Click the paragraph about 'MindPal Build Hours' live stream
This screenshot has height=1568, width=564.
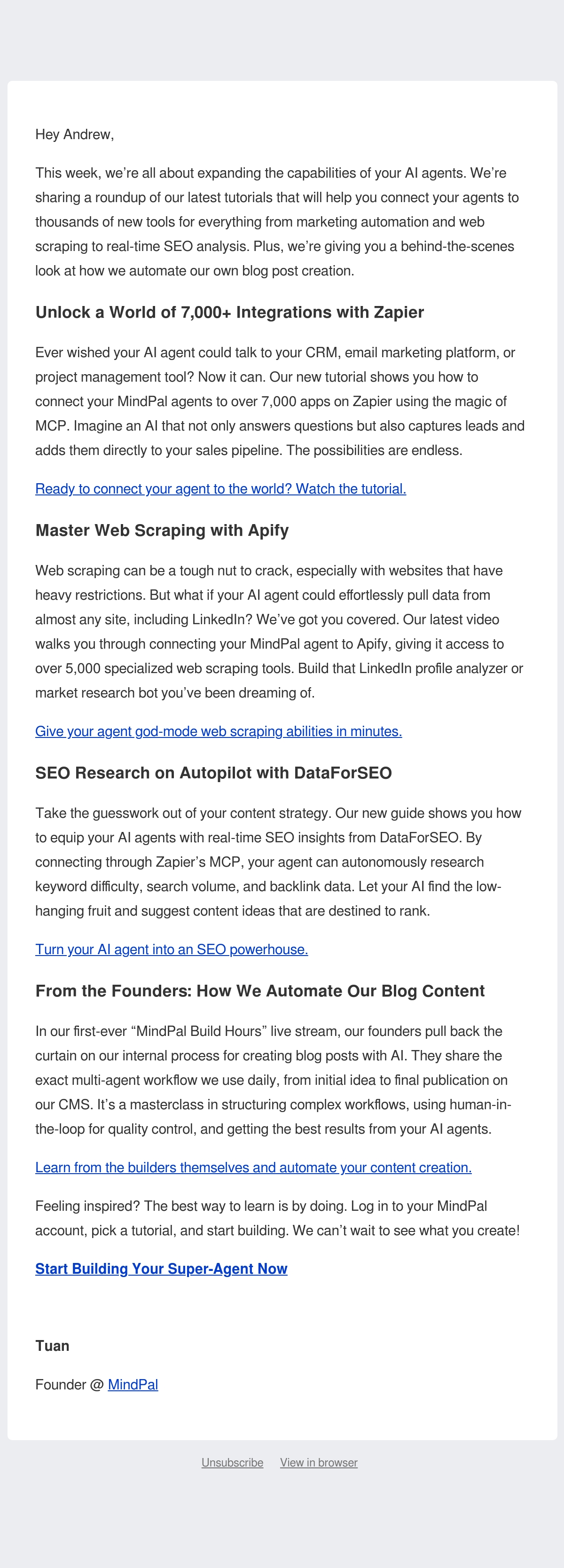pyautogui.click(x=273, y=1079)
